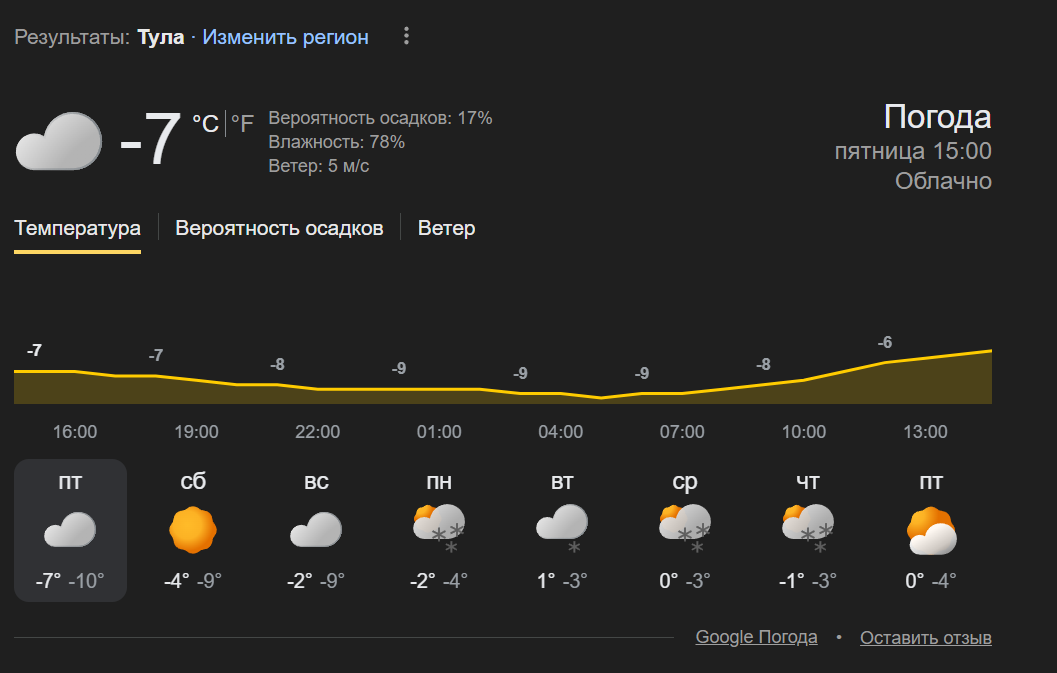This screenshot has height=673, width=1057.
Task: Select Wednesday's snow weather icon
Action: [685, 530]
